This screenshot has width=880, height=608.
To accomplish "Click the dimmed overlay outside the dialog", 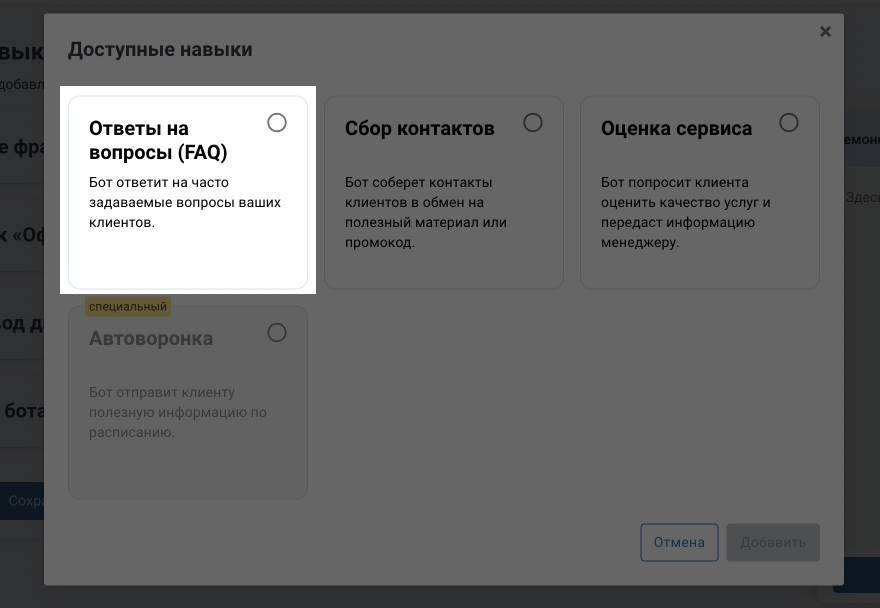I will [20, 580].
